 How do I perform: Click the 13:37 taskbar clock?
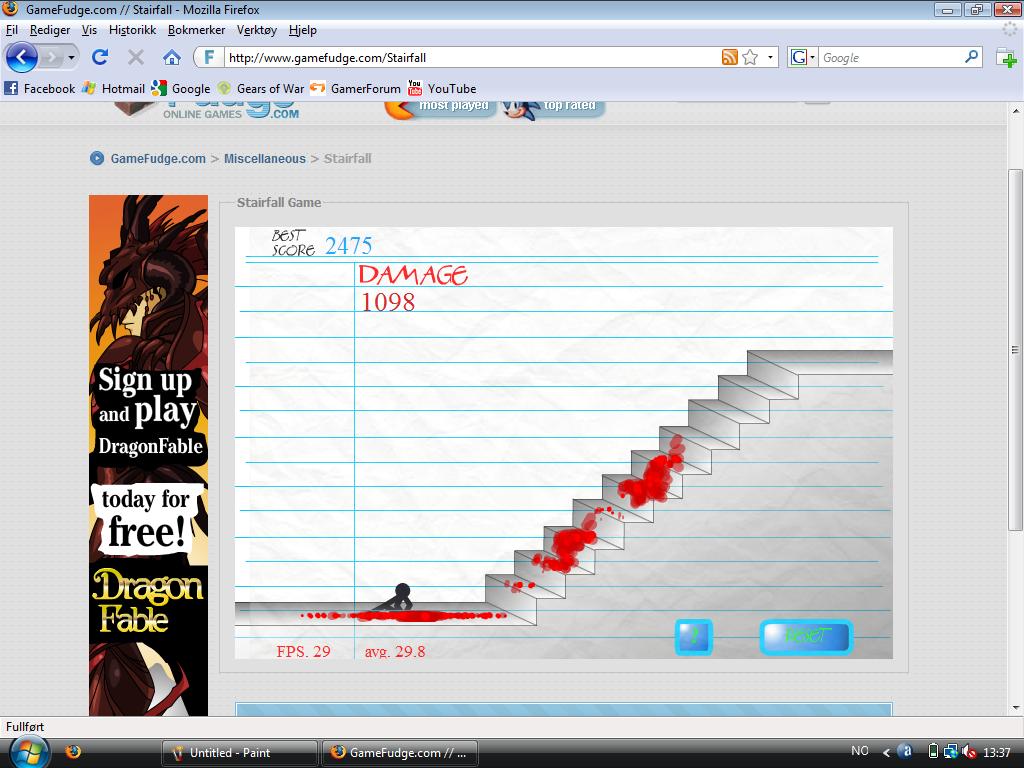(997, 752)
